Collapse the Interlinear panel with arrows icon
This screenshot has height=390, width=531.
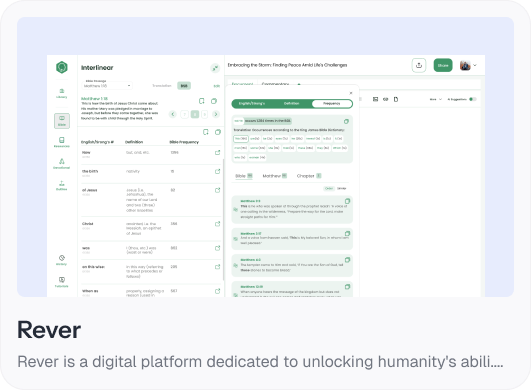coord(215,68)
